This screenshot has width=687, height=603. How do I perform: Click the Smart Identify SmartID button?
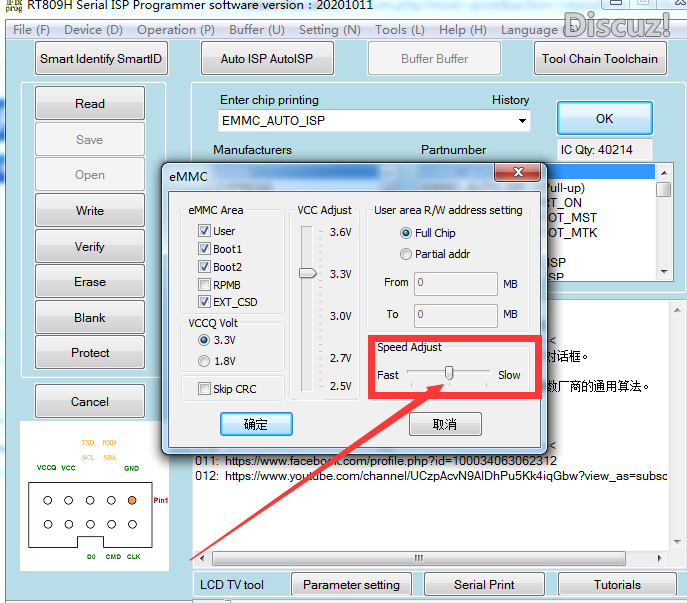tap(100, 59)
